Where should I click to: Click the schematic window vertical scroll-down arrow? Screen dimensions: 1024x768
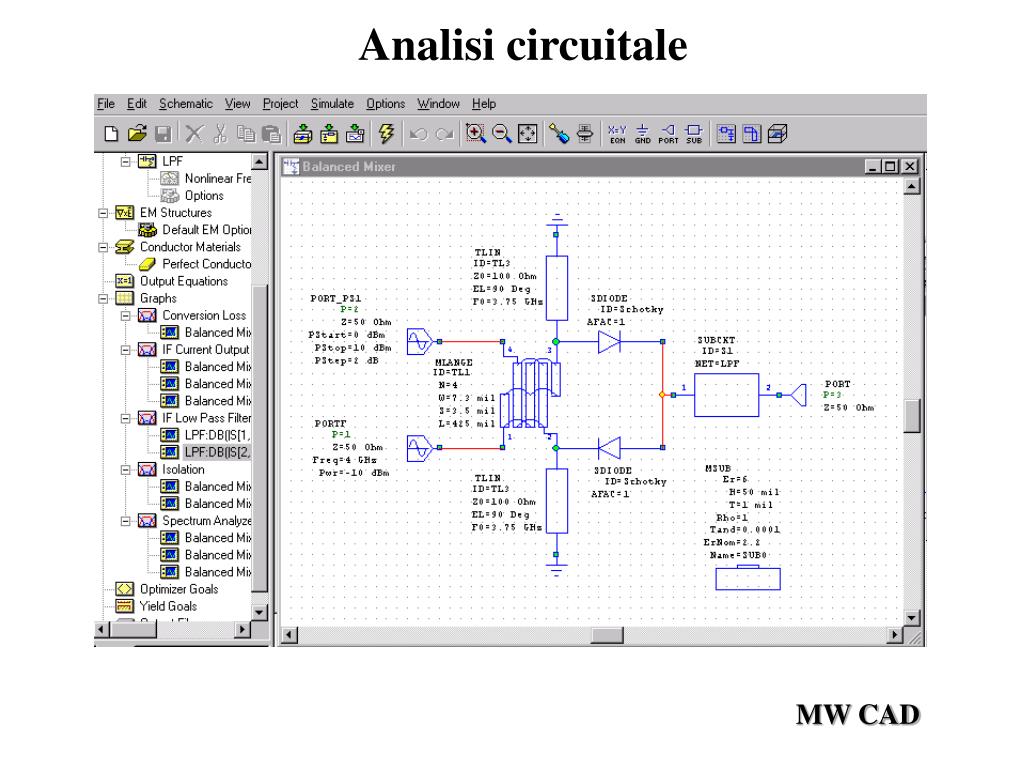[912, 618]
